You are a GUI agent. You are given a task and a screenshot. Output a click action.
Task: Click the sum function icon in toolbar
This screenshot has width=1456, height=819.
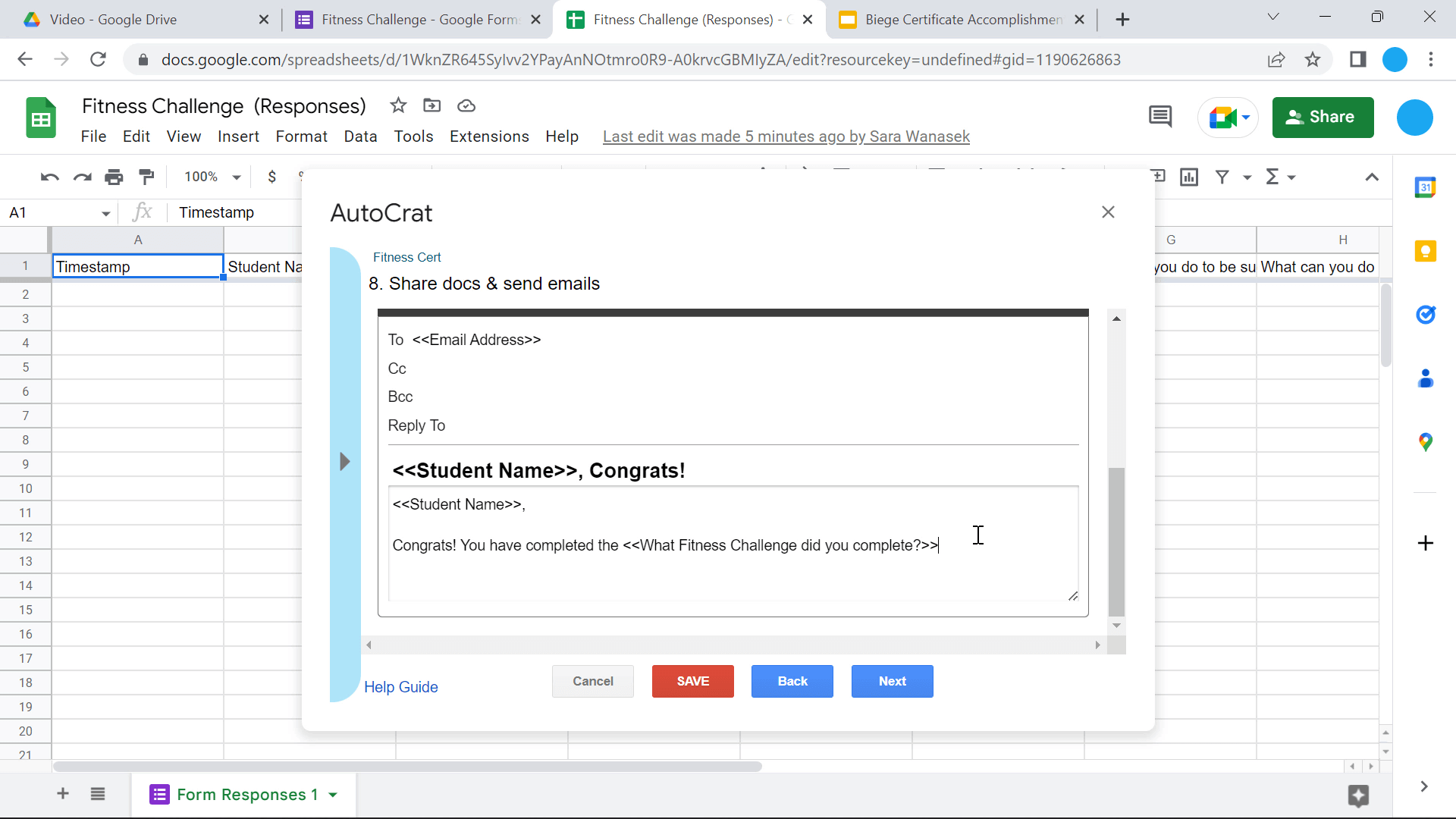point(1270,177)
